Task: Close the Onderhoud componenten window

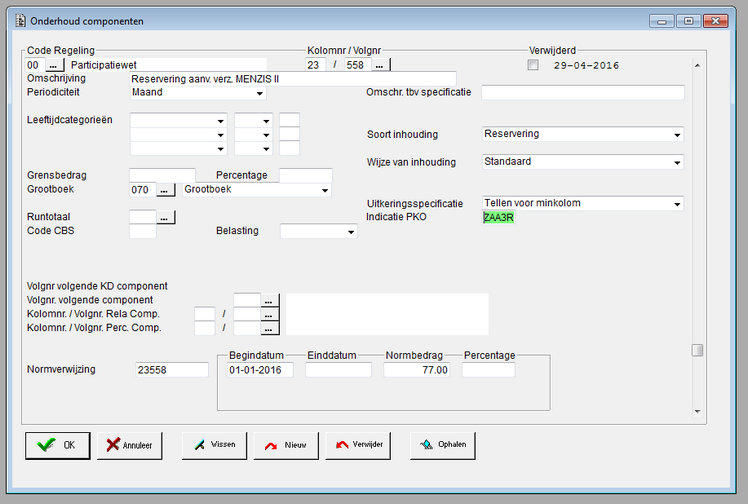Action: point(715,21)
